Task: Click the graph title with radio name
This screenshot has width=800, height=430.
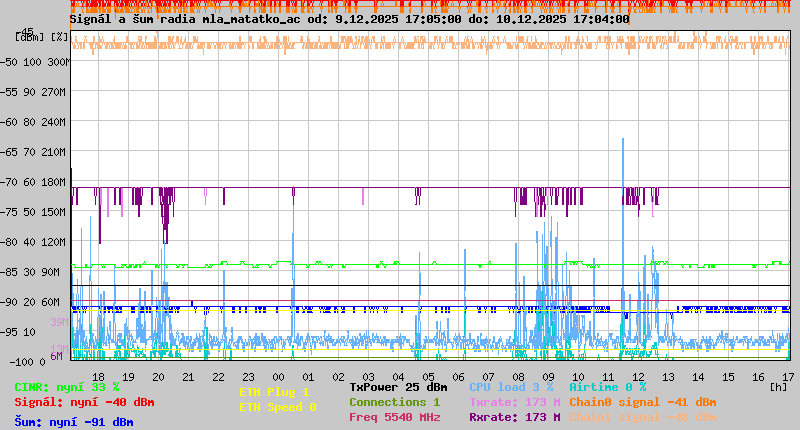Action: (350, 19)
